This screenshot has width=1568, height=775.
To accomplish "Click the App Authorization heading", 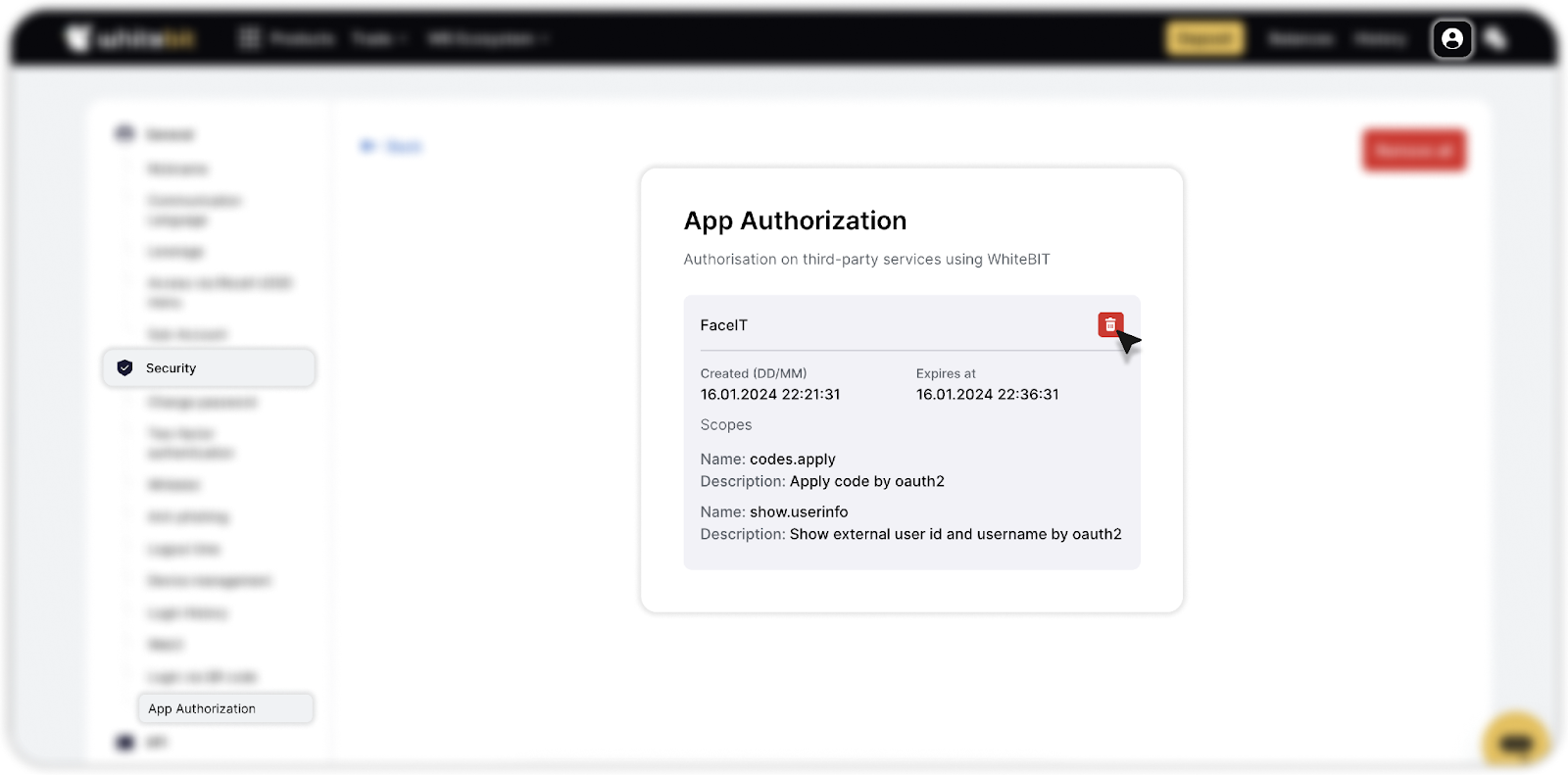I will click(795, 220).
